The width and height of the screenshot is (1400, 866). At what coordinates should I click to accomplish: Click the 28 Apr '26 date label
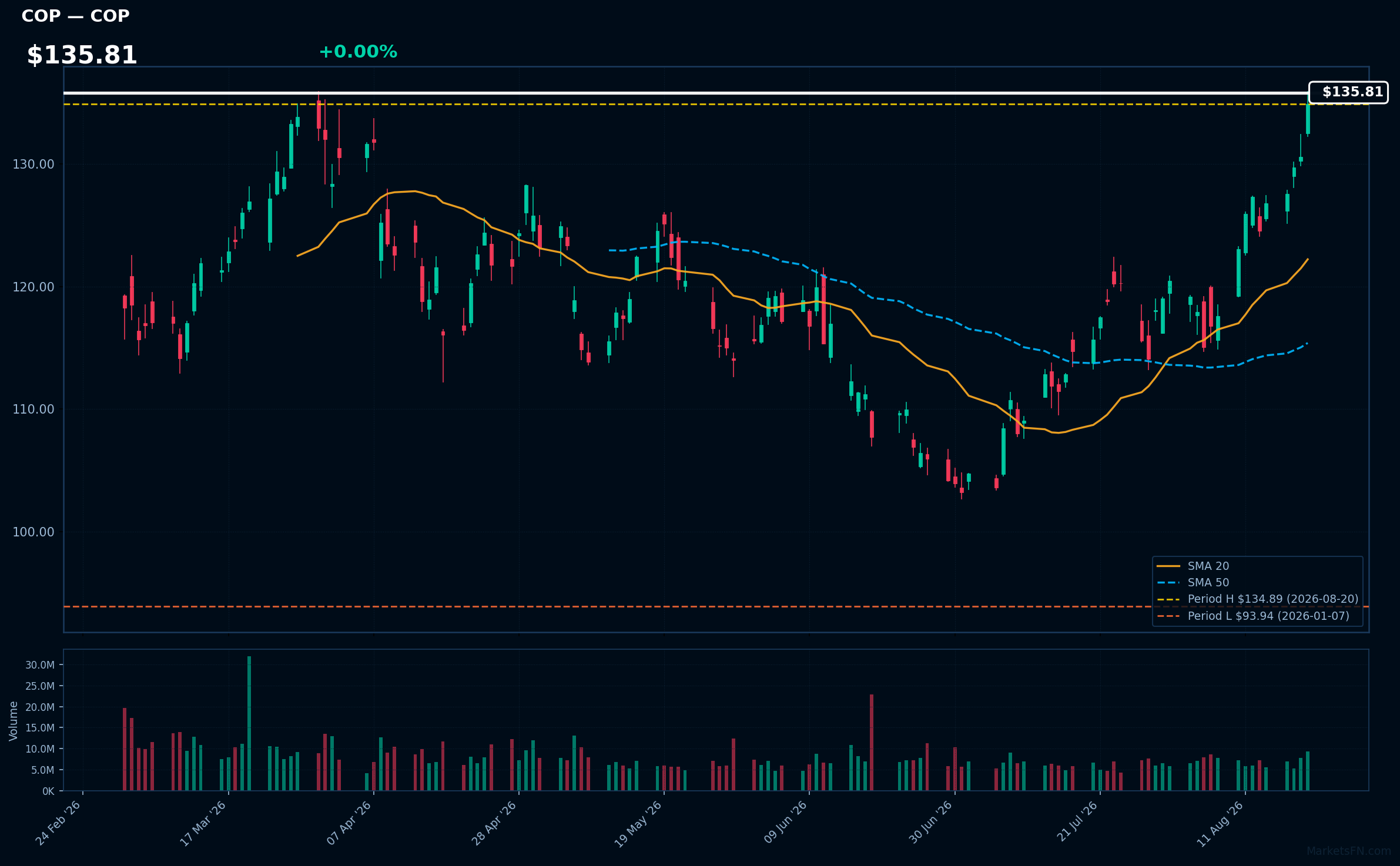(x=495, y=823)
